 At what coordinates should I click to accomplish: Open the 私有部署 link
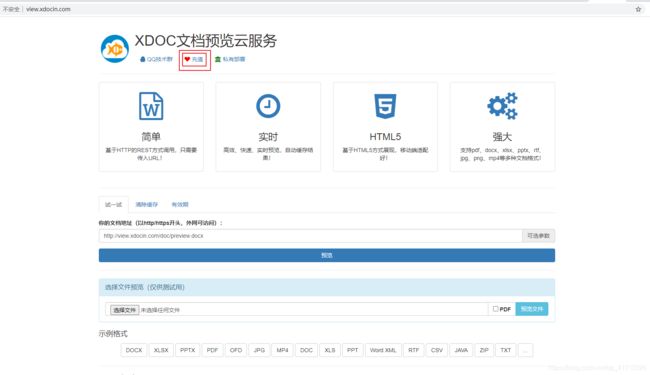[230, 59]
